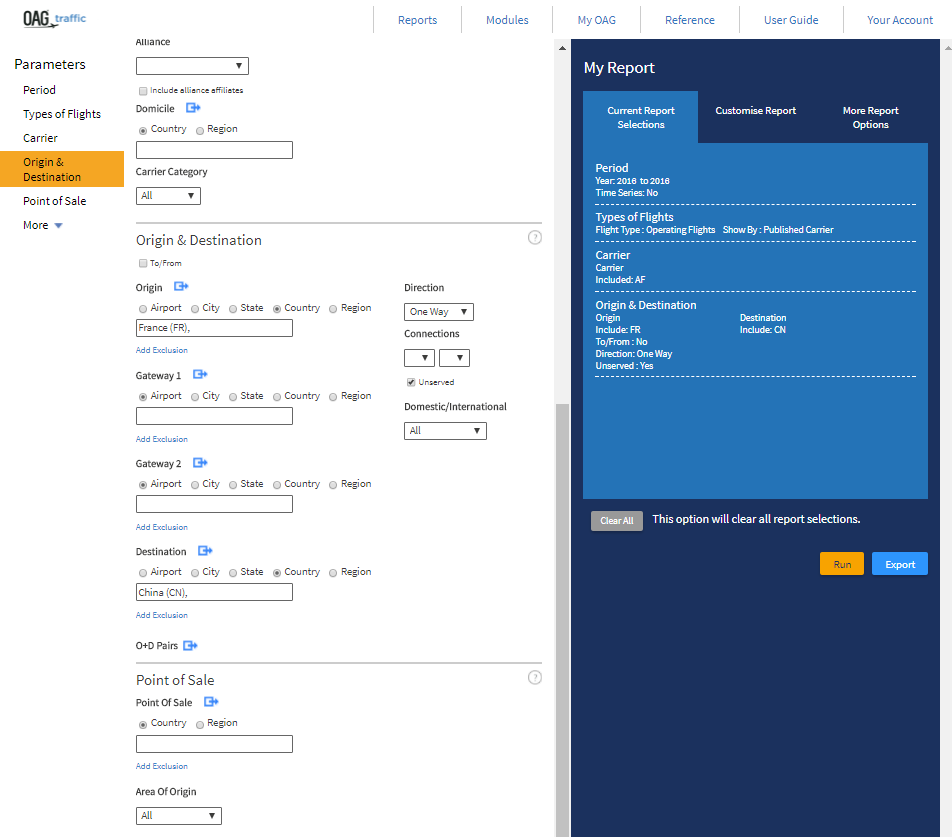Select Region radio for Destination
The height and width of the screenshot is (837, 952).
point(333,573)
